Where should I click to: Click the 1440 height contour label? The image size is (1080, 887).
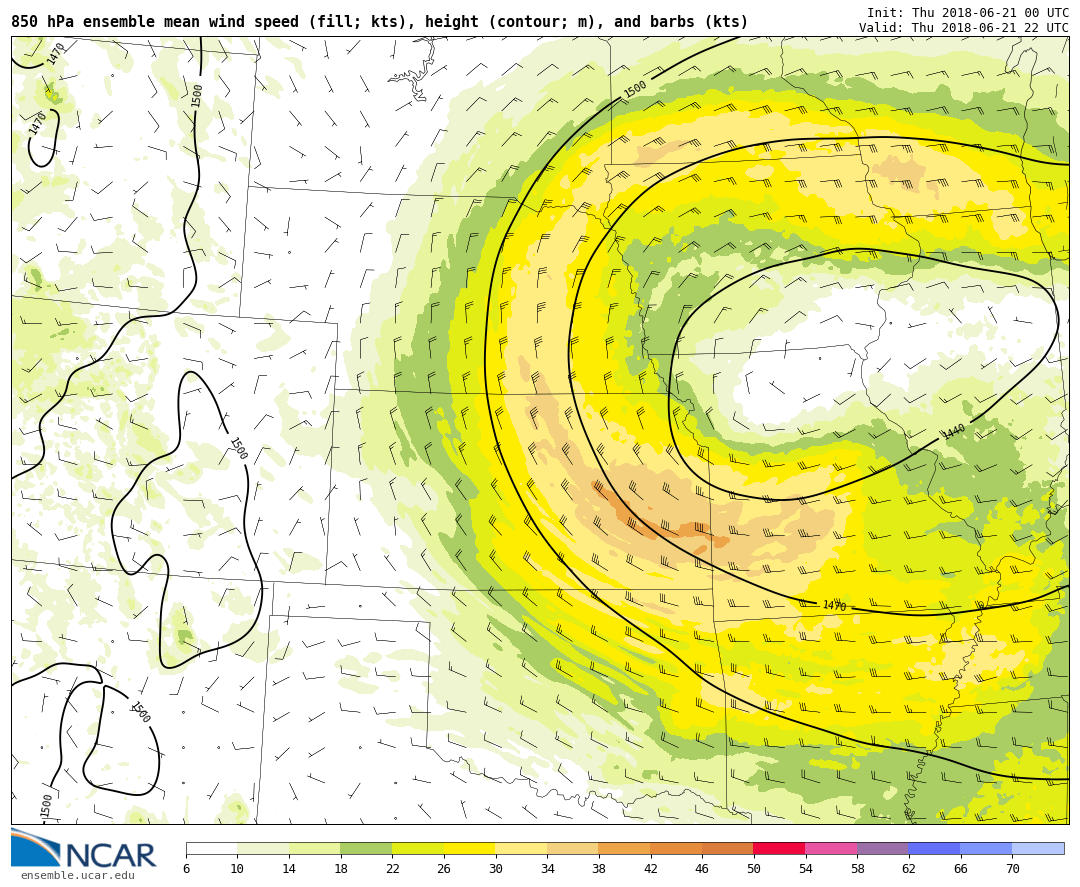pyautogui.click(x=954, y=432)
